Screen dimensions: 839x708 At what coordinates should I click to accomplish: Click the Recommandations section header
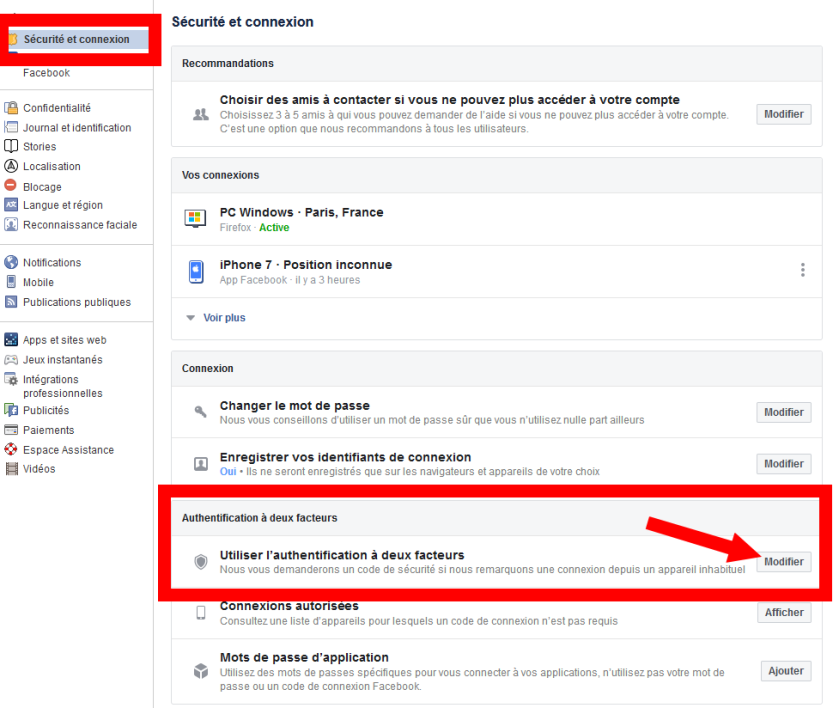(x=497, y=63)
